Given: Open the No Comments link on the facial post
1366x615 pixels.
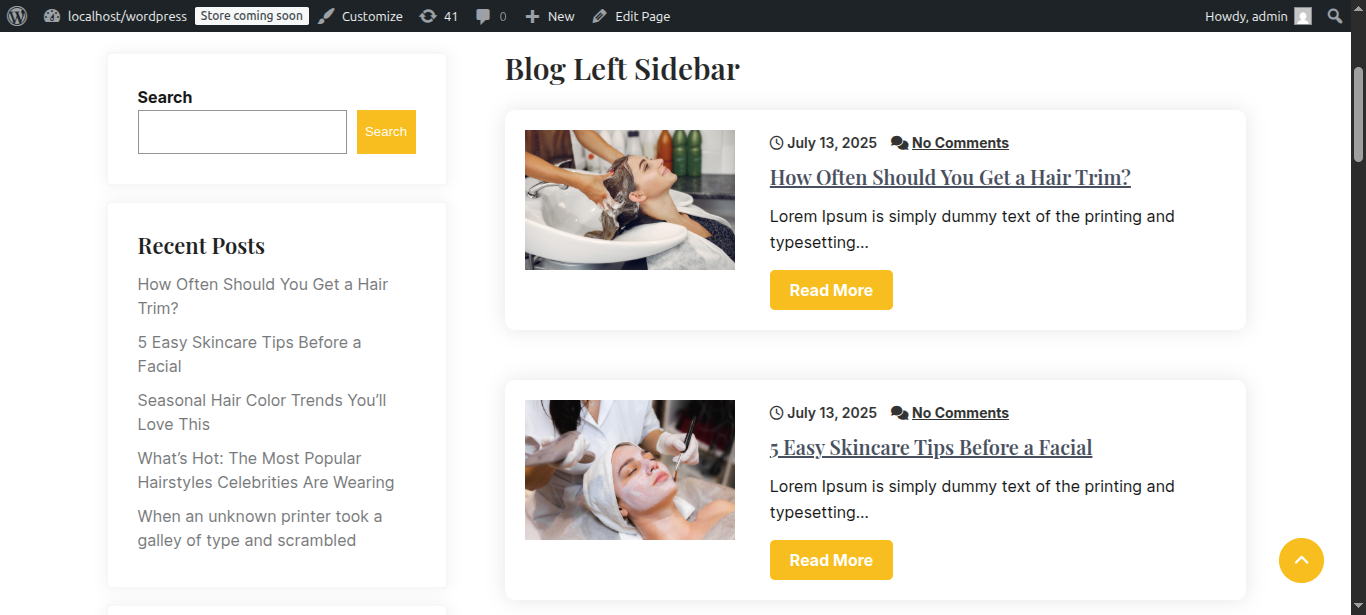Looking at the screenshot, I should coord(960,413).
